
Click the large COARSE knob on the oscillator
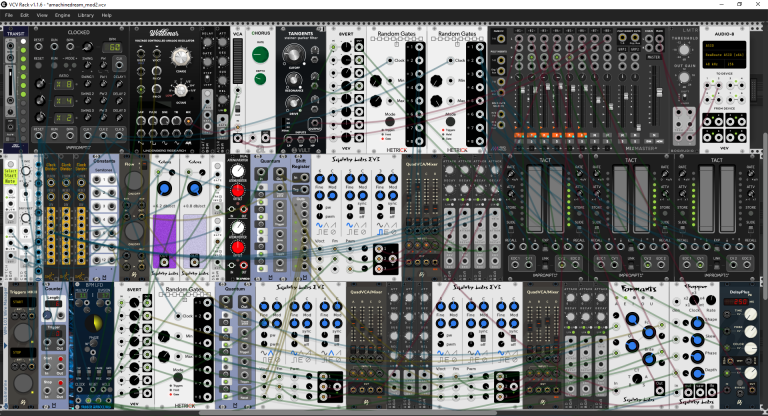click(x=180, y=57)
